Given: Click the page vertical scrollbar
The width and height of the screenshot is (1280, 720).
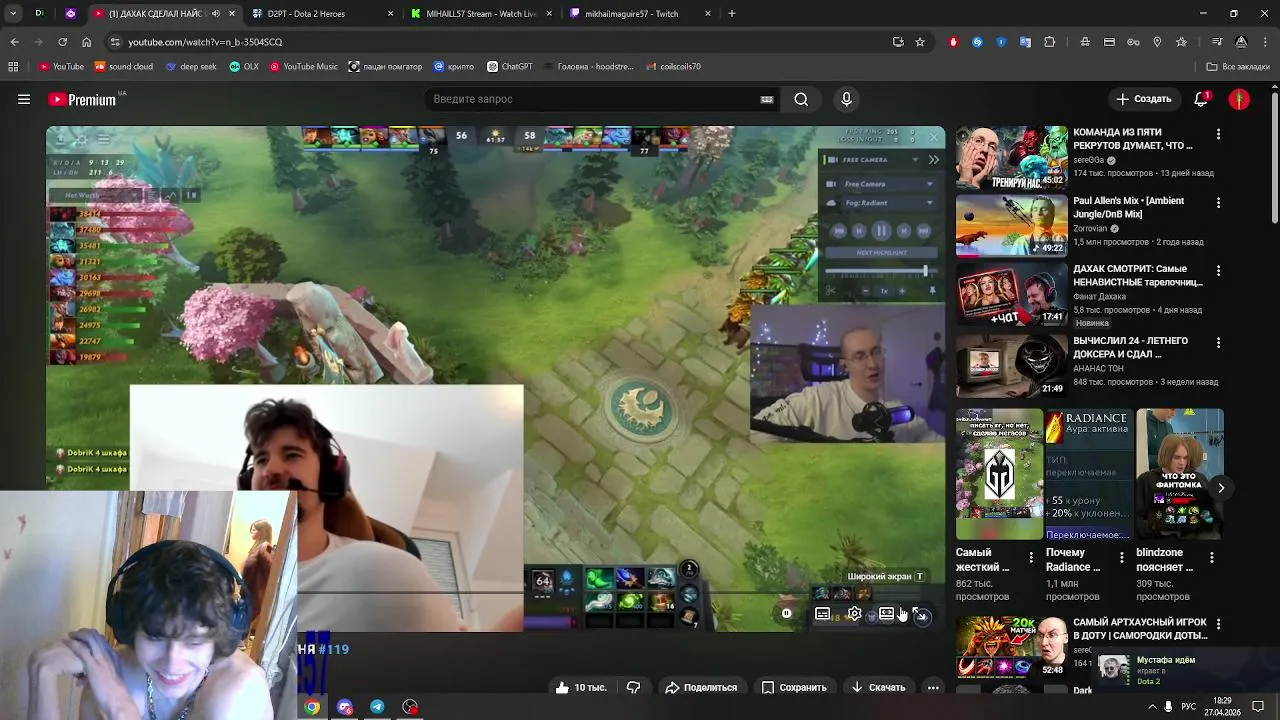Looking at the screenshot, I should pyautogui.click(x=1274, y=160).
